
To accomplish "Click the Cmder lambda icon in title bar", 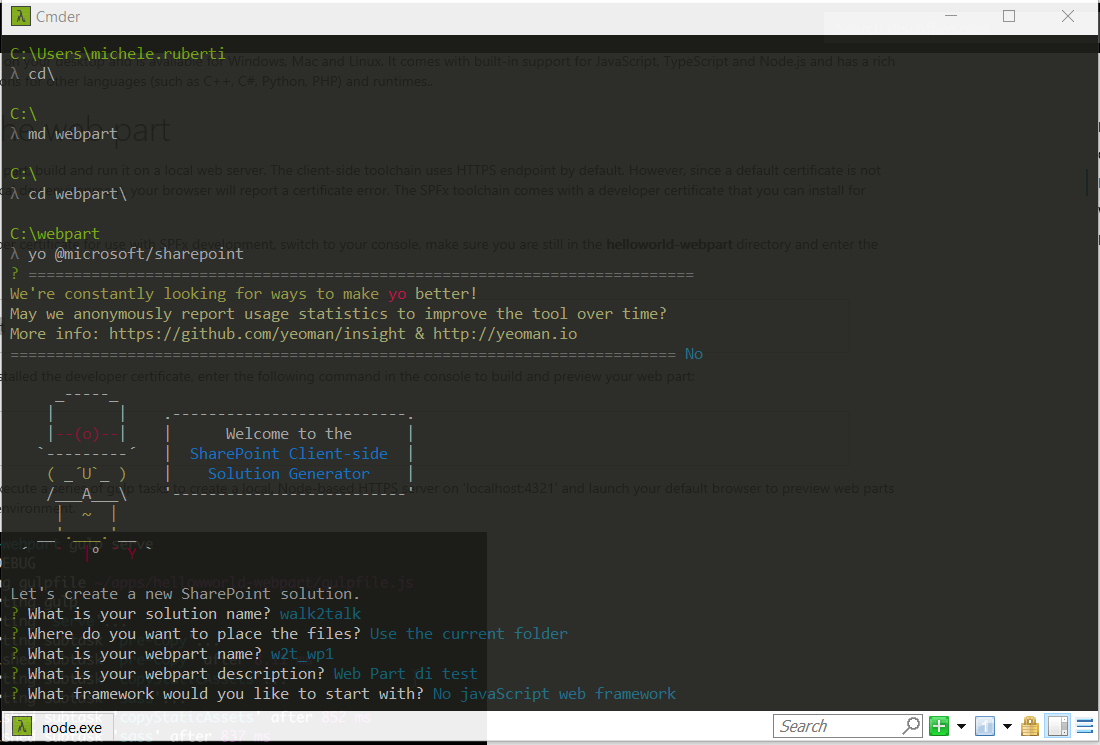I will point(20,16).
